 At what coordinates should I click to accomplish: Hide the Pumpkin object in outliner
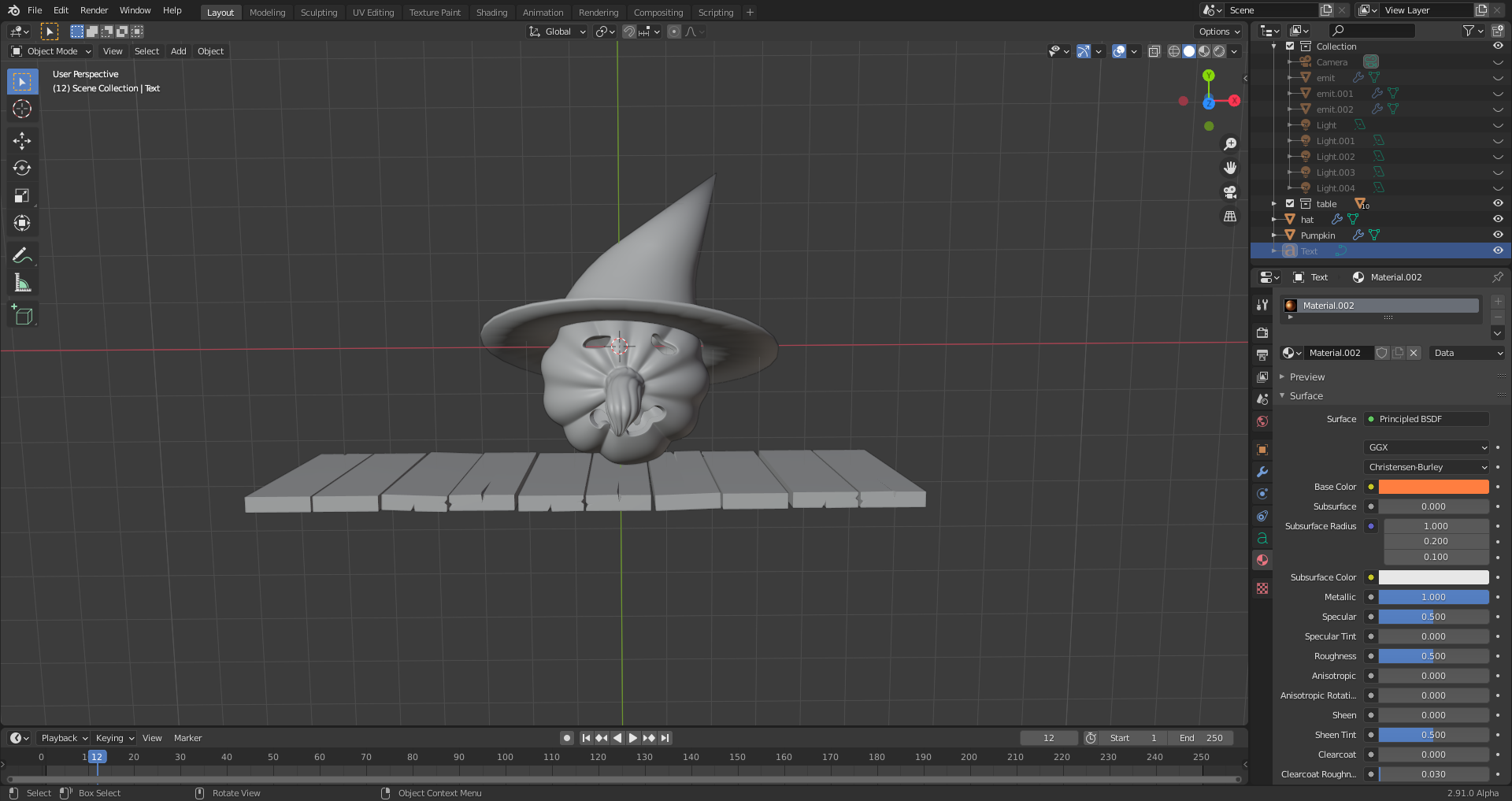(x=1497, y=235)
